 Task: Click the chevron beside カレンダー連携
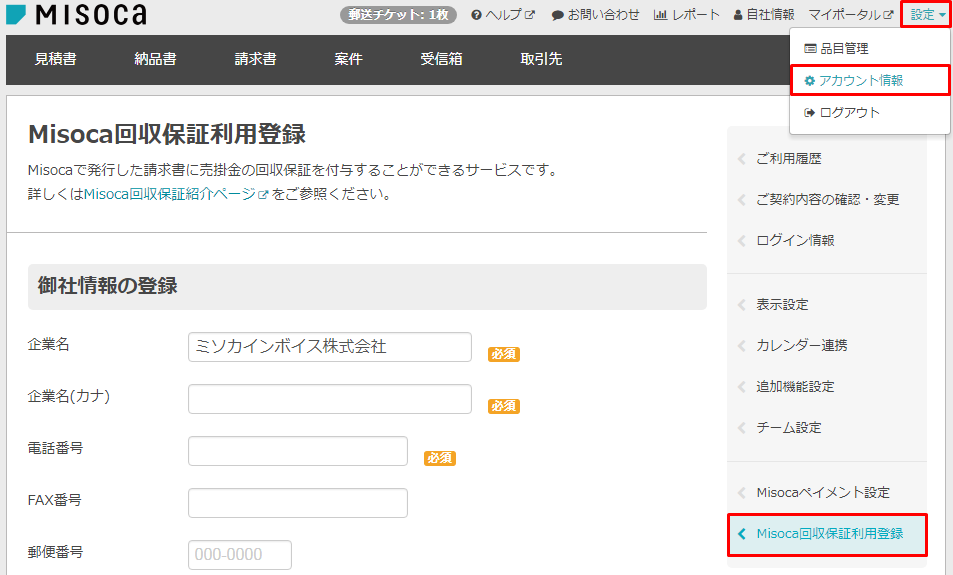741,346
